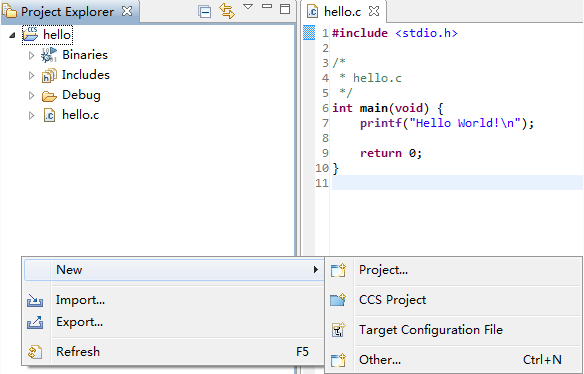Click the #include <stdio.h> line
The height and width of the screenshot is (374, 584).
pyautogui.click(x=395, y=33)
